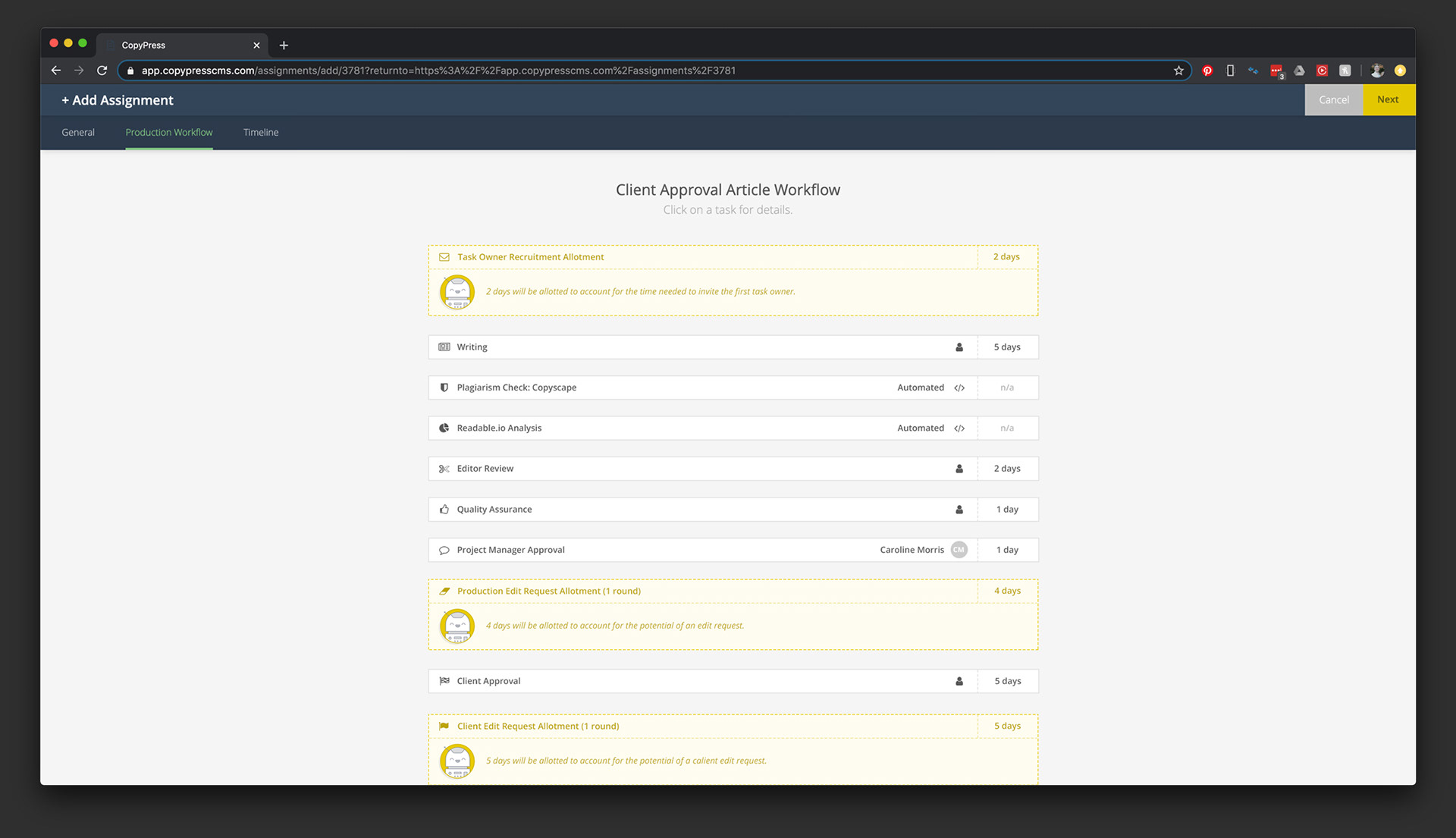Screen dimensions: 1456x838
Task: Open Readable.io Analysis task details
Action: point(733,428)
